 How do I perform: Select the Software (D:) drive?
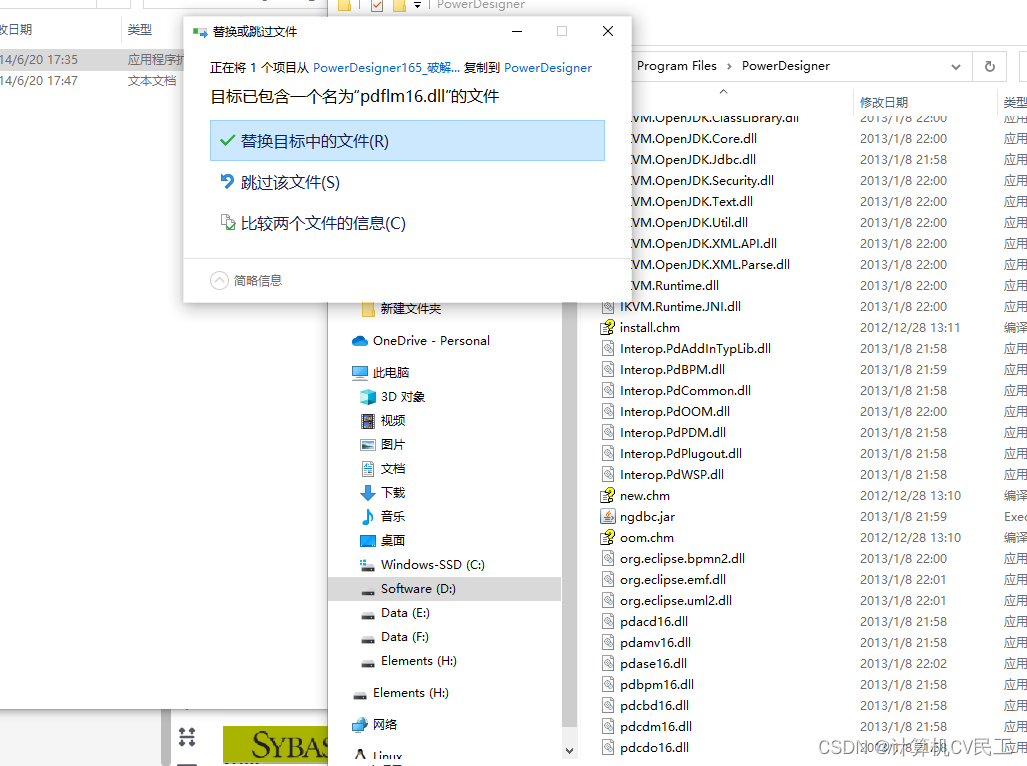point(413,588)
